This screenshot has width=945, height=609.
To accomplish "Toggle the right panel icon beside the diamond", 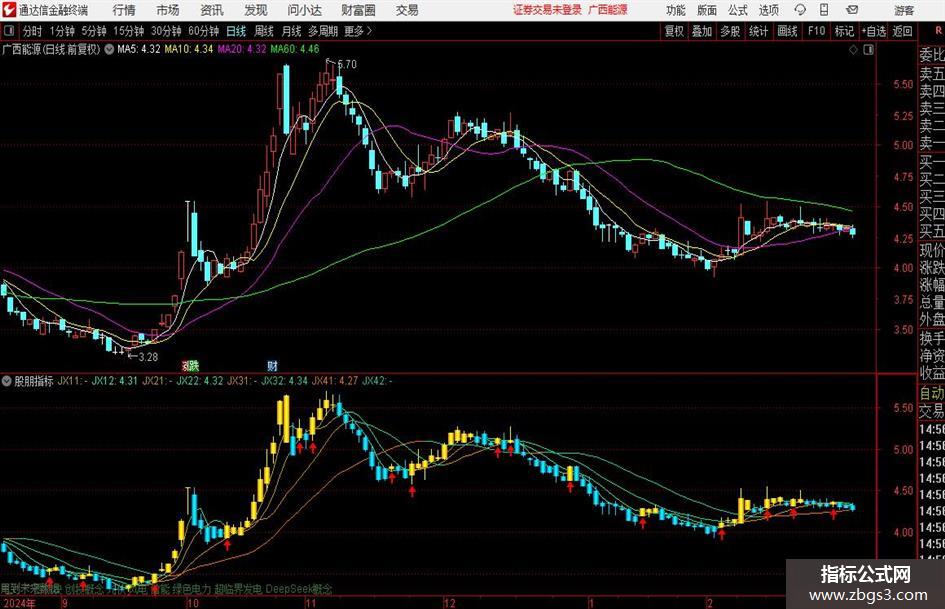I will pyautogui.click(x=868, y=50).
